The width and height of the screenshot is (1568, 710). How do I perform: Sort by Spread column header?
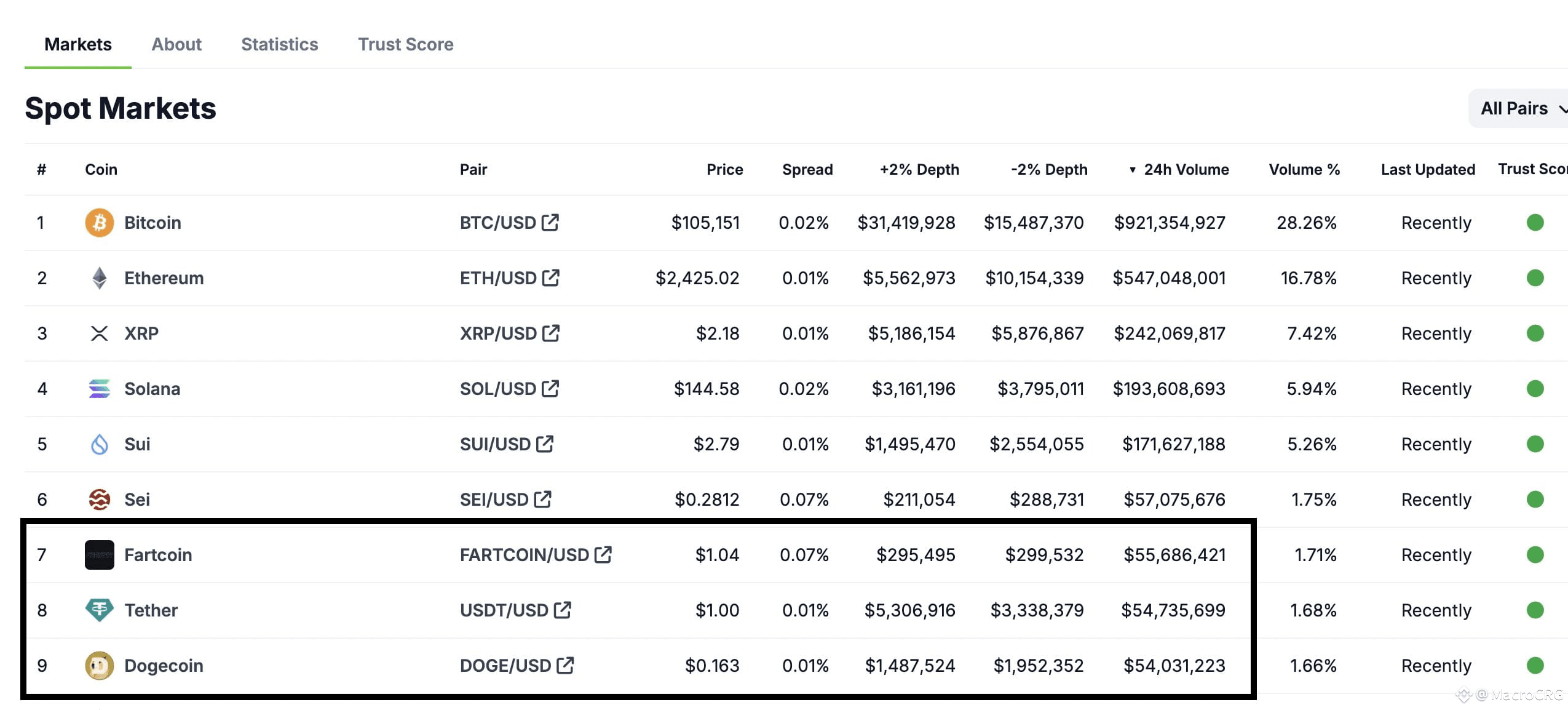807,169
